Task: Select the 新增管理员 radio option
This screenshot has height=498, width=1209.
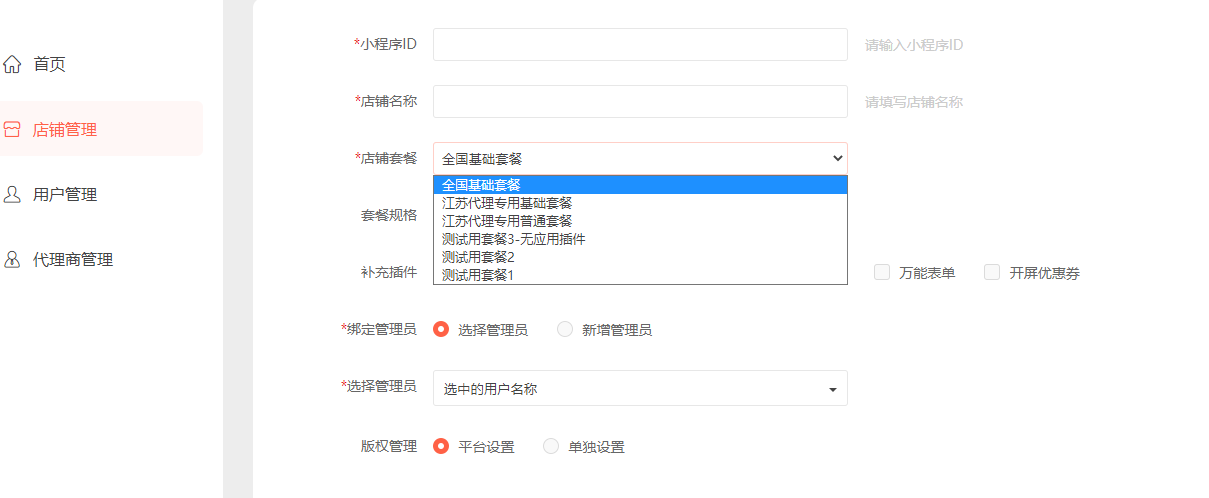Action: click(565, 329)
